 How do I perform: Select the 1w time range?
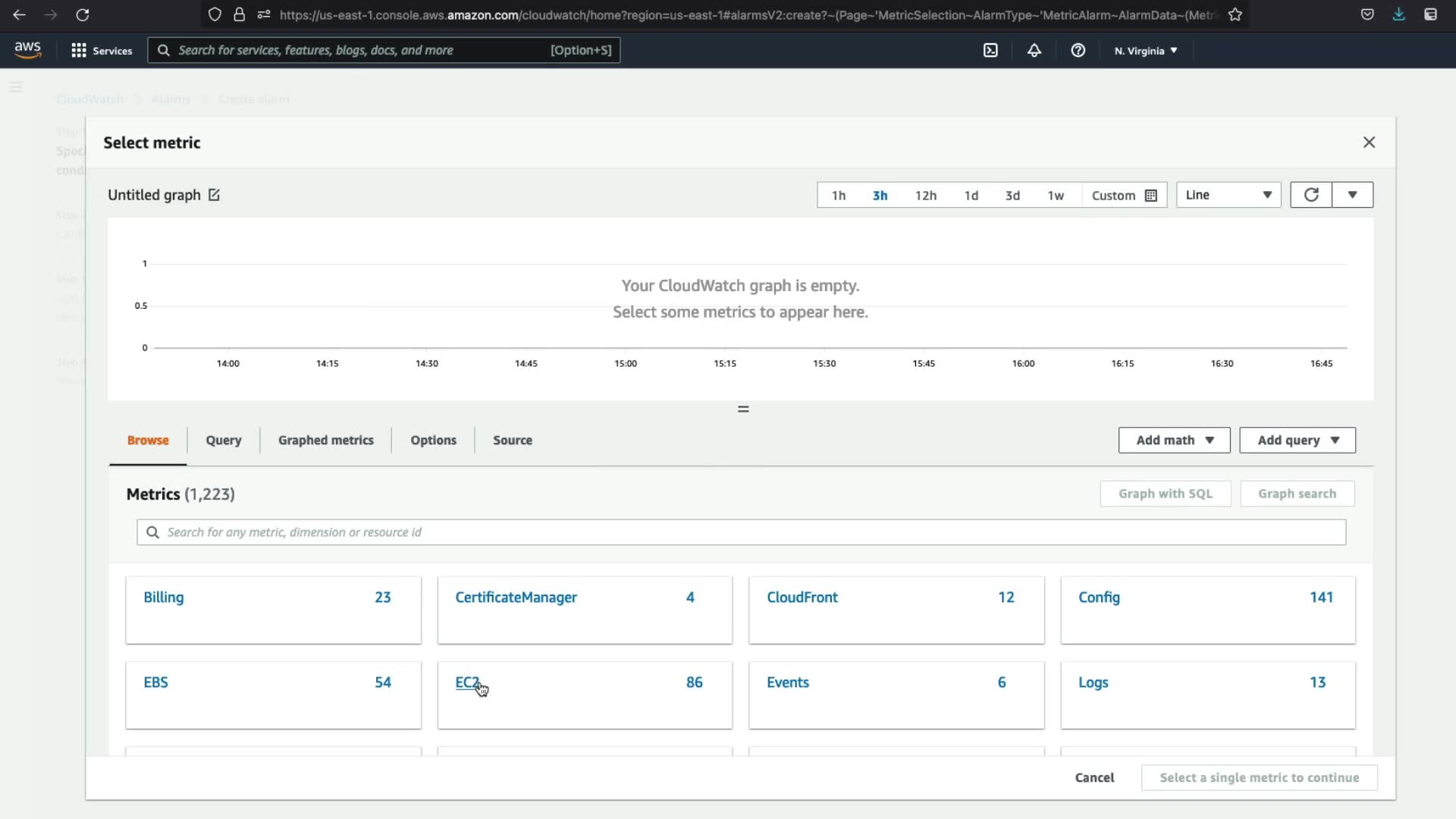coord(1055,195)
